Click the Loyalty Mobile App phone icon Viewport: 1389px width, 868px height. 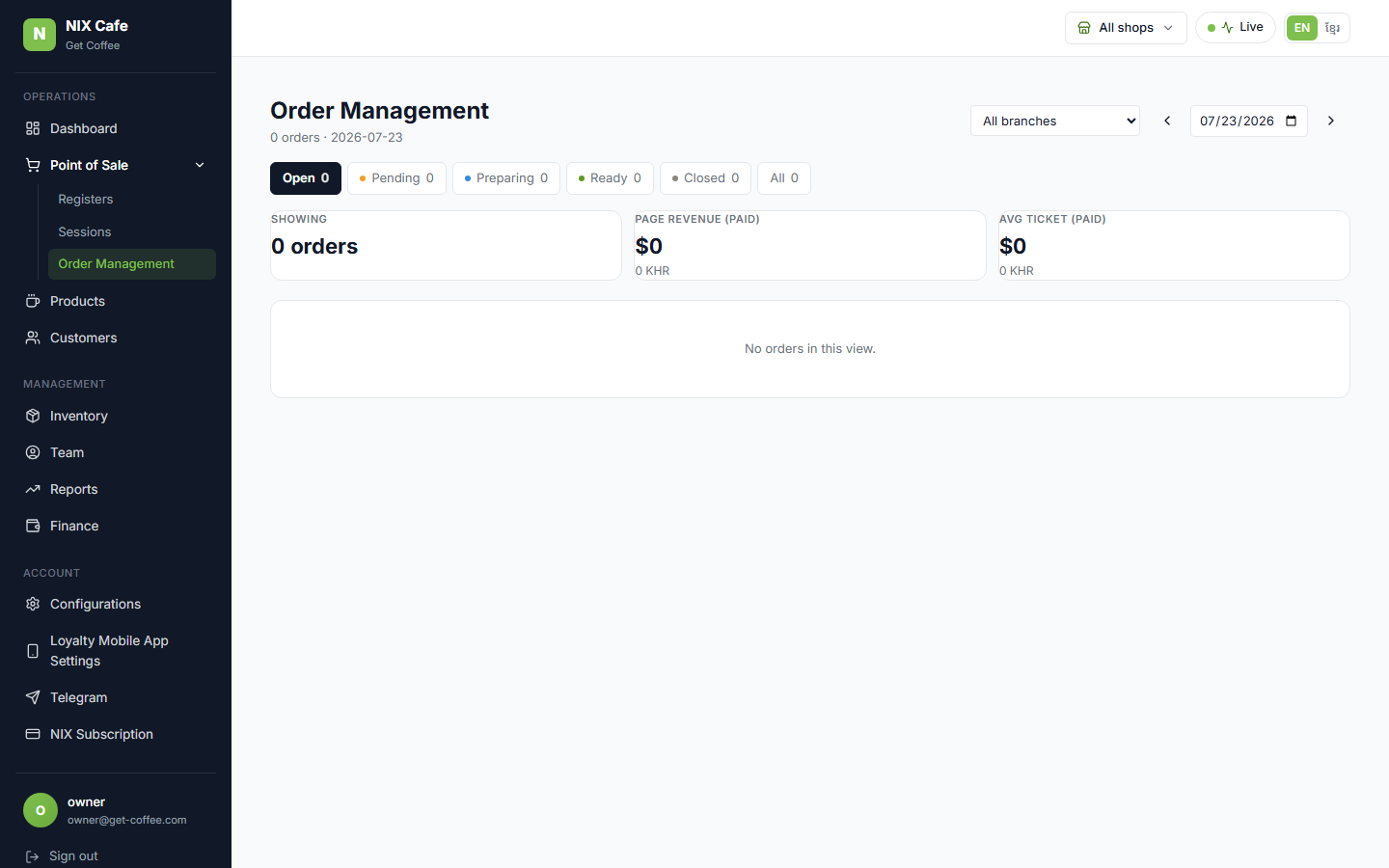click(x=33, y=651)
